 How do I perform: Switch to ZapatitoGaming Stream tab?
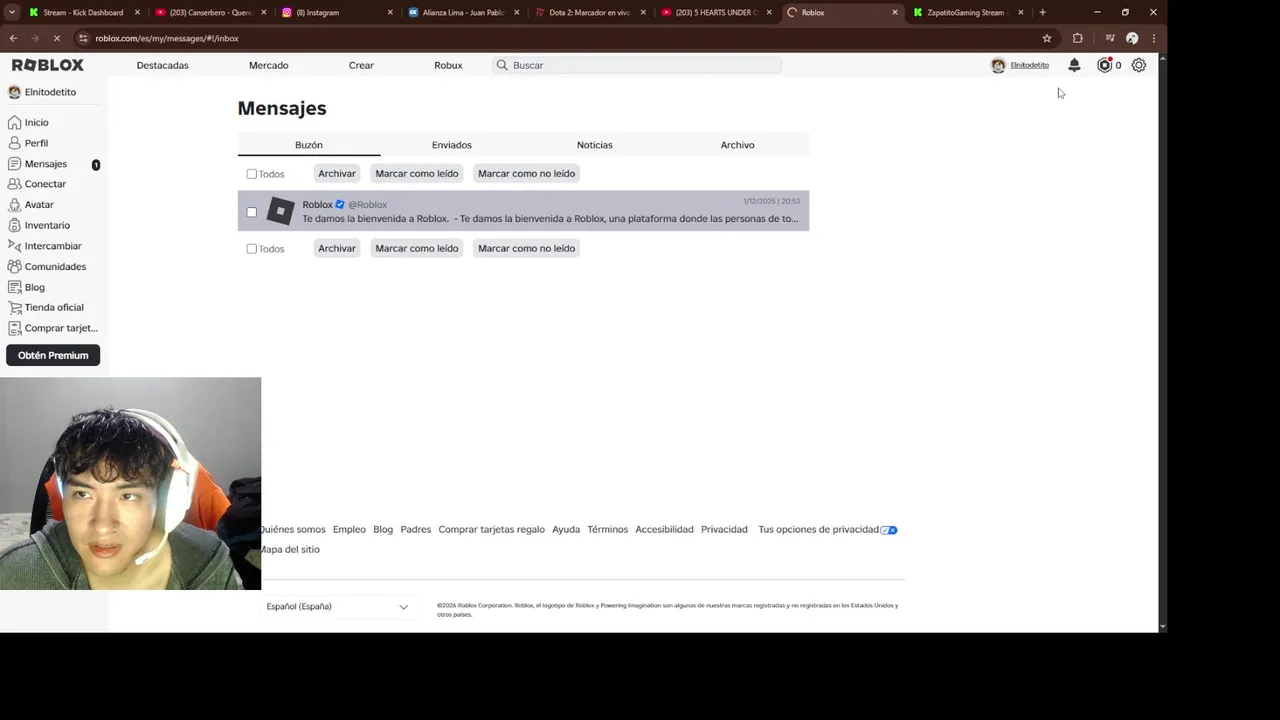(x=969, y=12)
